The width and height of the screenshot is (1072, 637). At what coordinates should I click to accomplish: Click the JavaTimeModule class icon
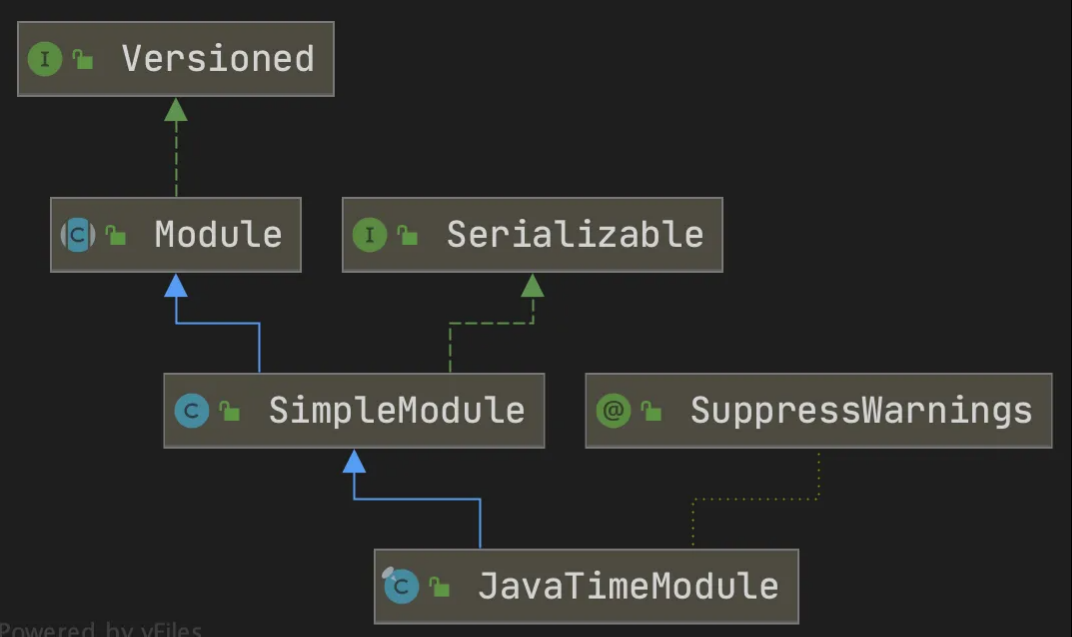(401, 586)
